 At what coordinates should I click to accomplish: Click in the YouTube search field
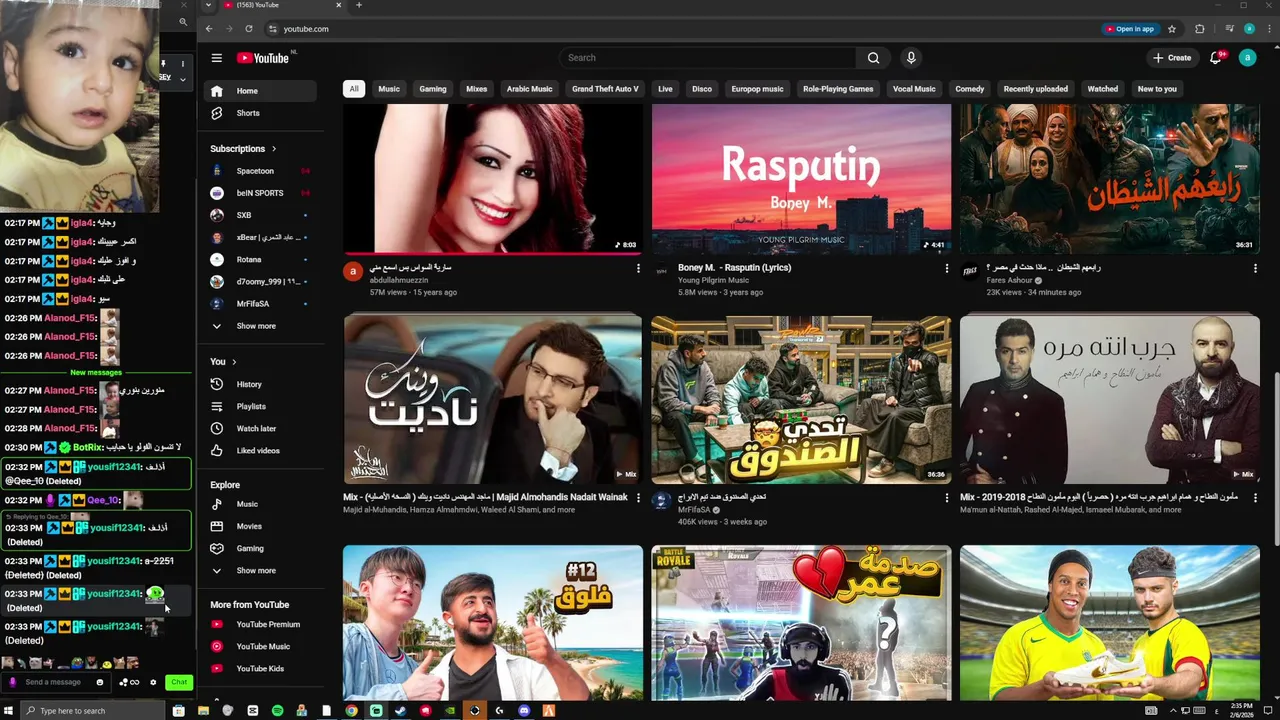(x=707, y=58)
